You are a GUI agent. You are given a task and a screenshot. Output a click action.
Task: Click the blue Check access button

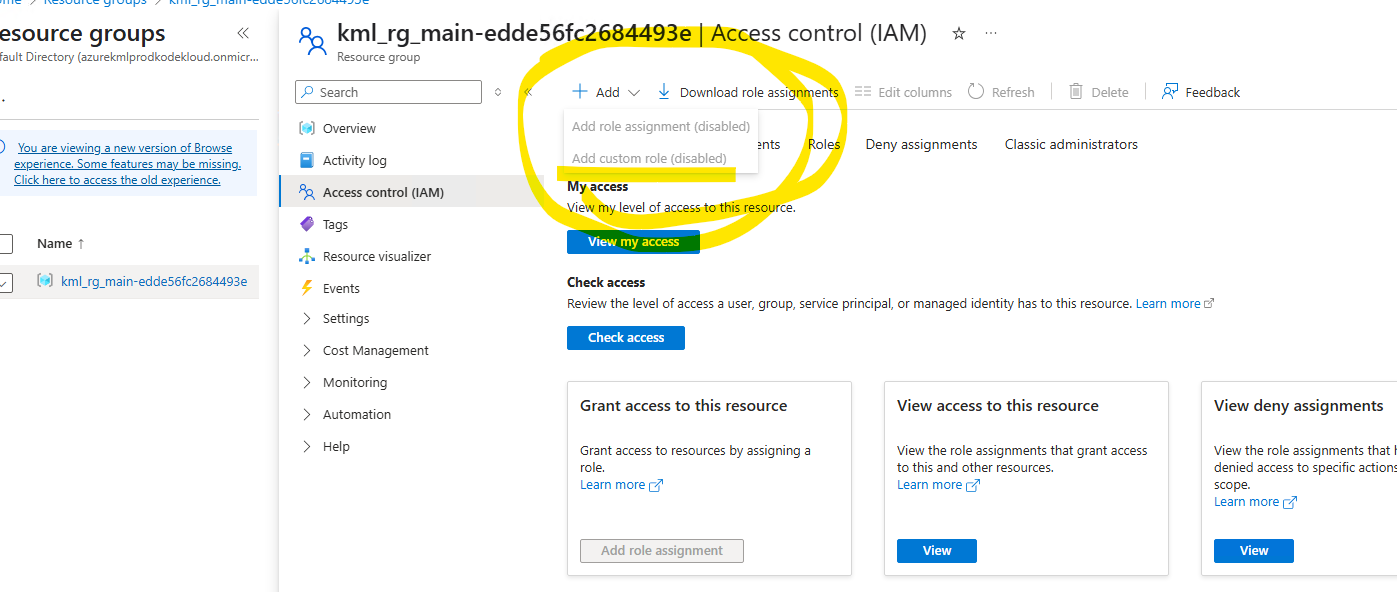tap(626, 338)
